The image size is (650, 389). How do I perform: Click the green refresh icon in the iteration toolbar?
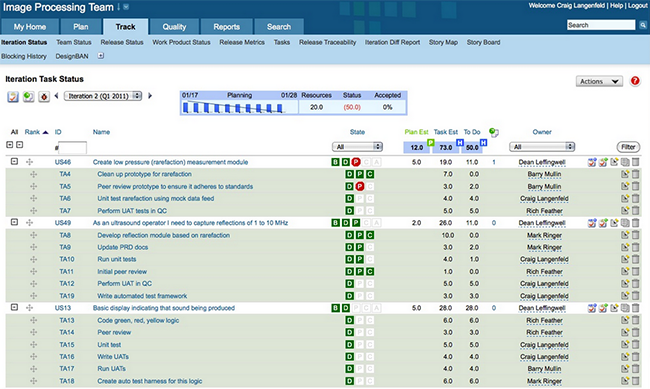tap(29, 97)
